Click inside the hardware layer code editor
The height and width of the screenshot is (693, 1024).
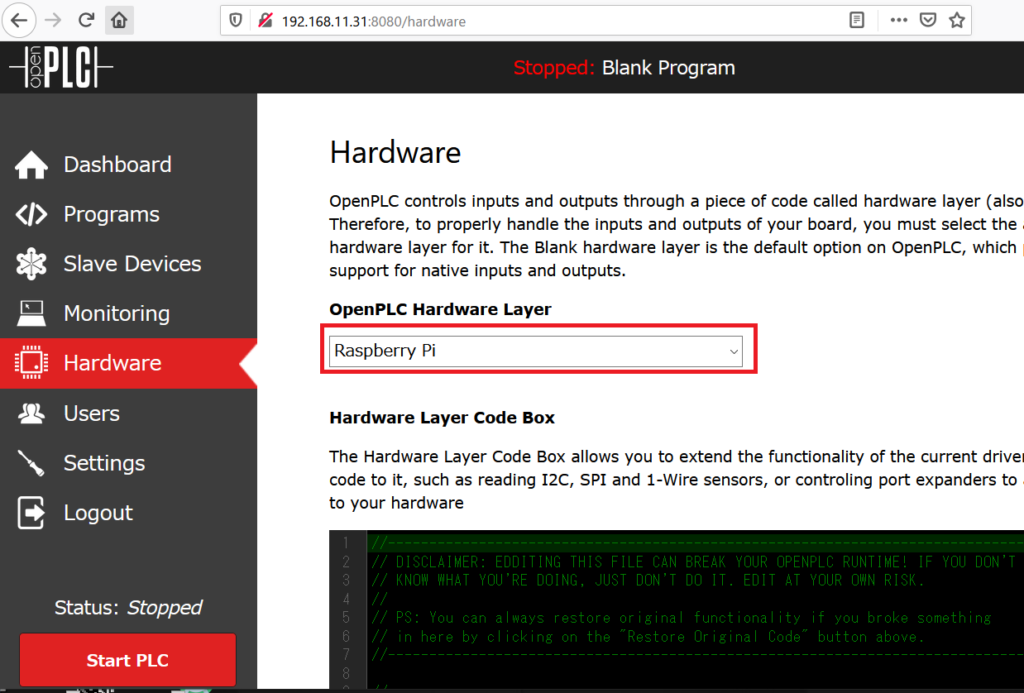click(x=690, y=610)
